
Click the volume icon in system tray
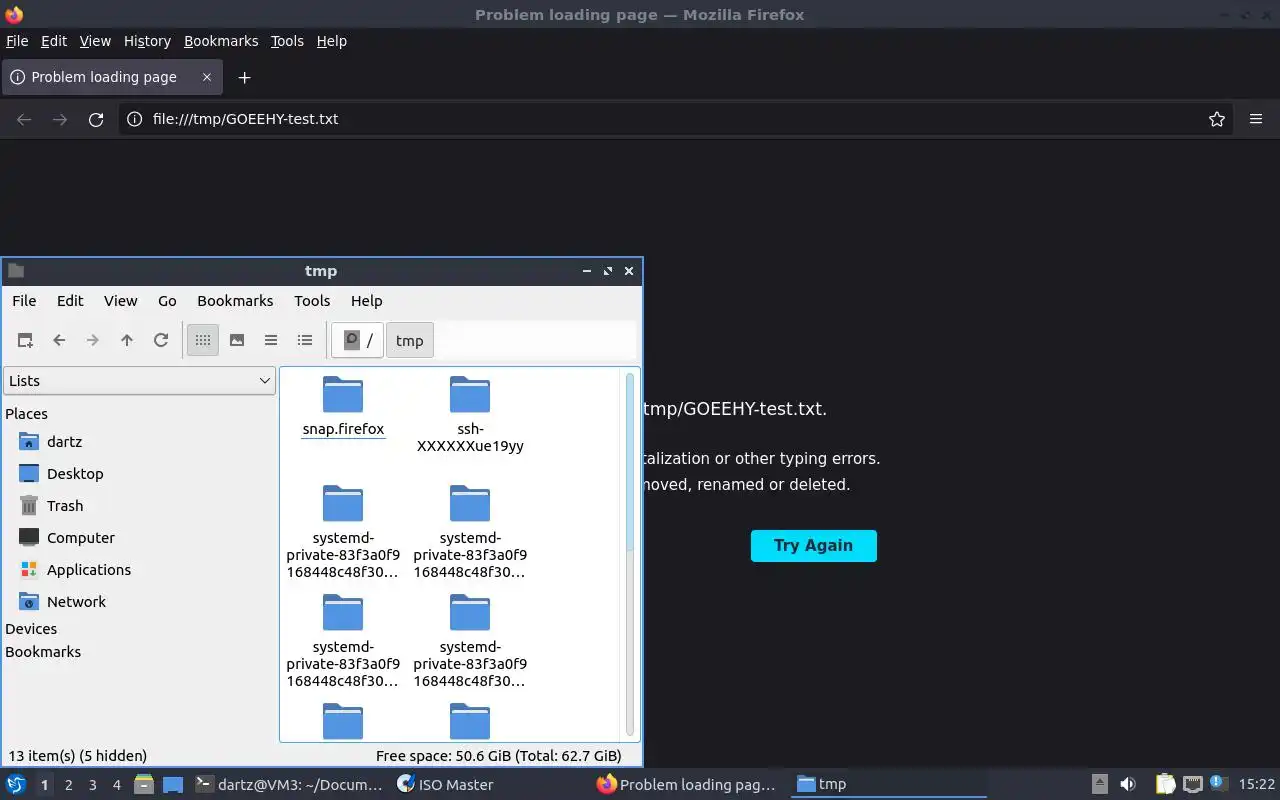[x=1128, y=784]
